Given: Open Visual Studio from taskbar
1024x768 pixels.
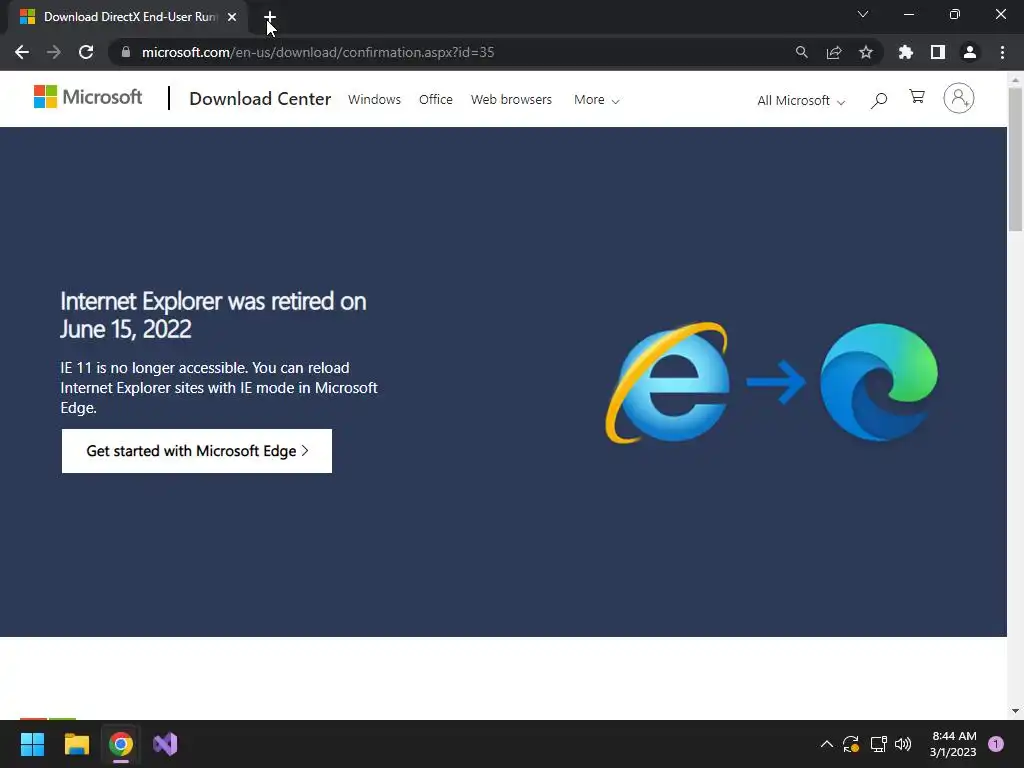Looking at the screenshot, I should tap(165, 744).
